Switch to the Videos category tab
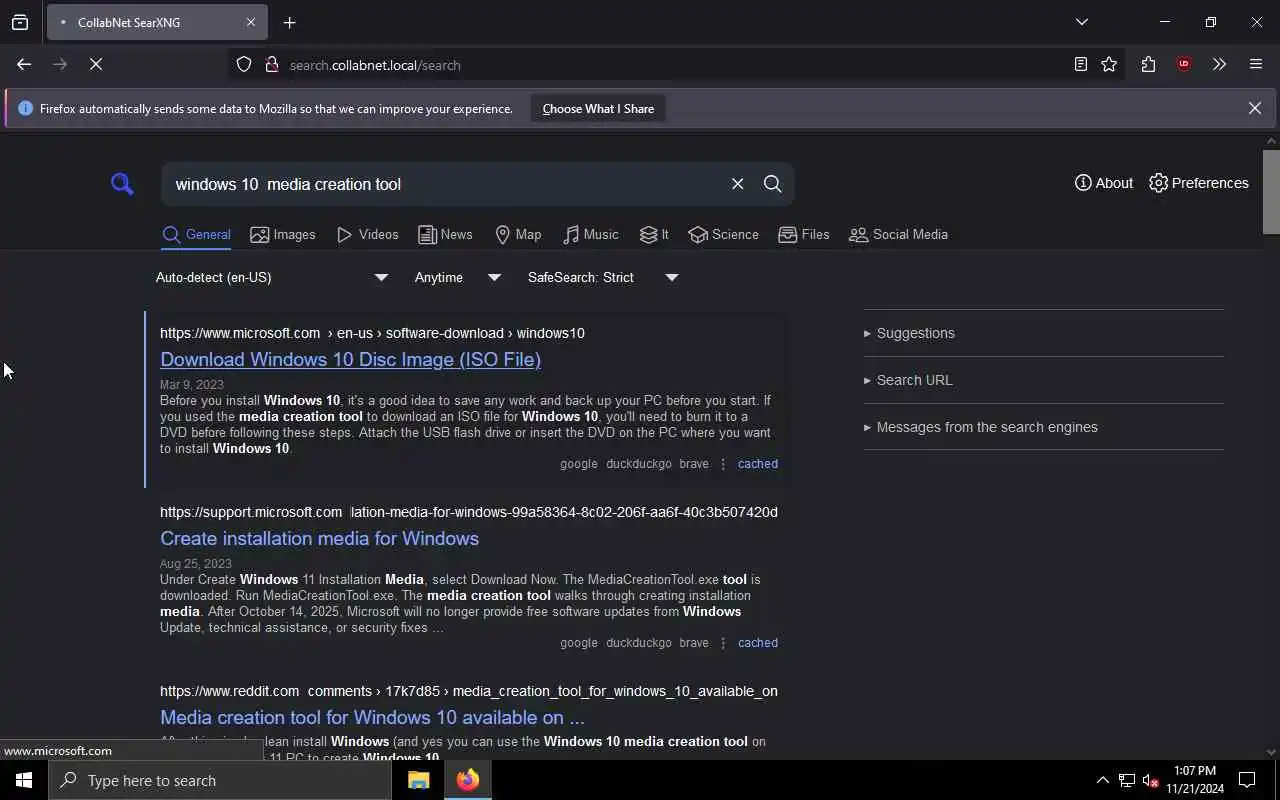 coord(367,234)
